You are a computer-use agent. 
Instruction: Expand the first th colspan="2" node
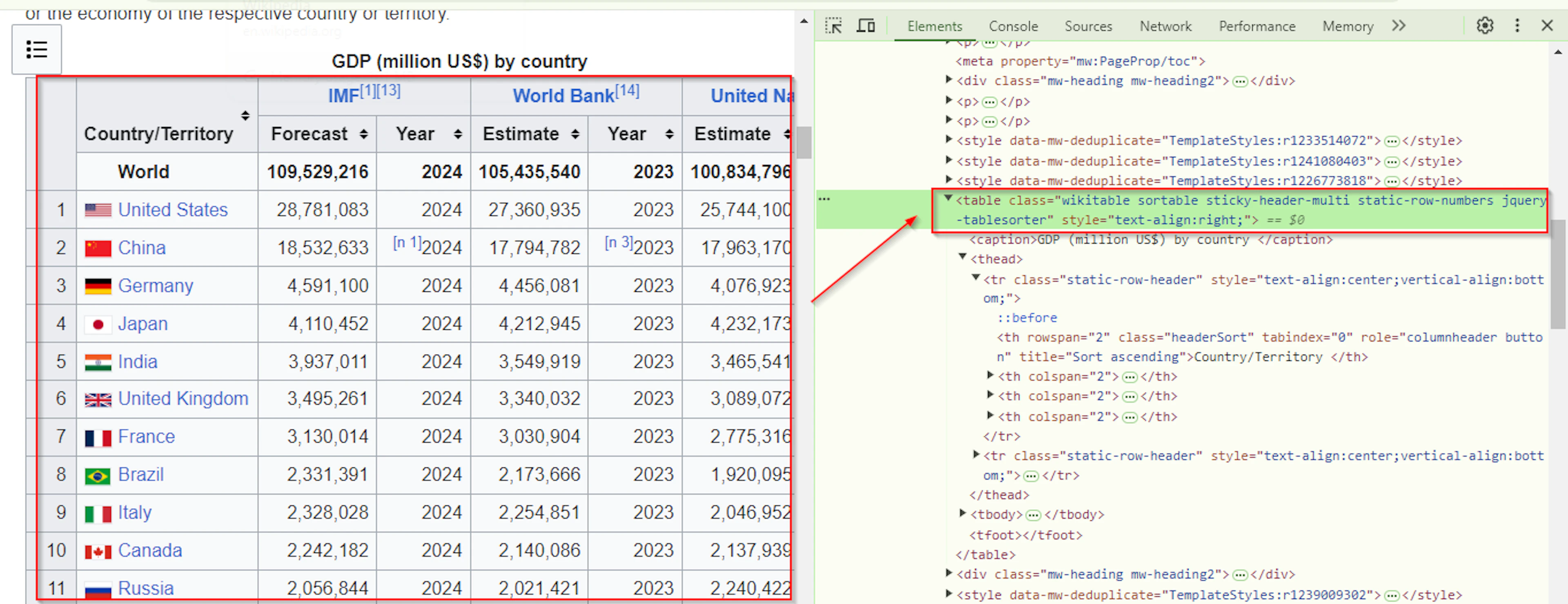click(990, 376)
